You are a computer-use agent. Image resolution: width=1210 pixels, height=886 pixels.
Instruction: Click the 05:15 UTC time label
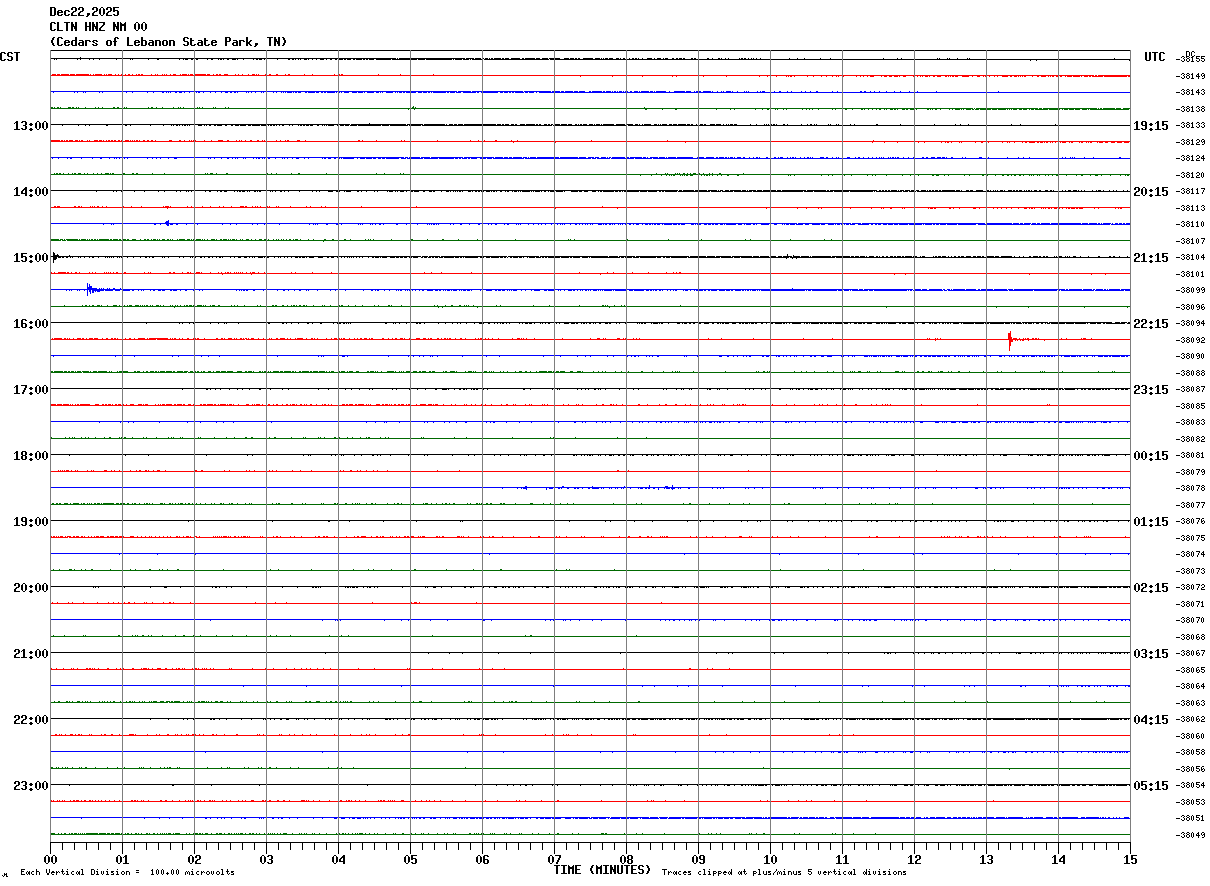point(1150,785)
